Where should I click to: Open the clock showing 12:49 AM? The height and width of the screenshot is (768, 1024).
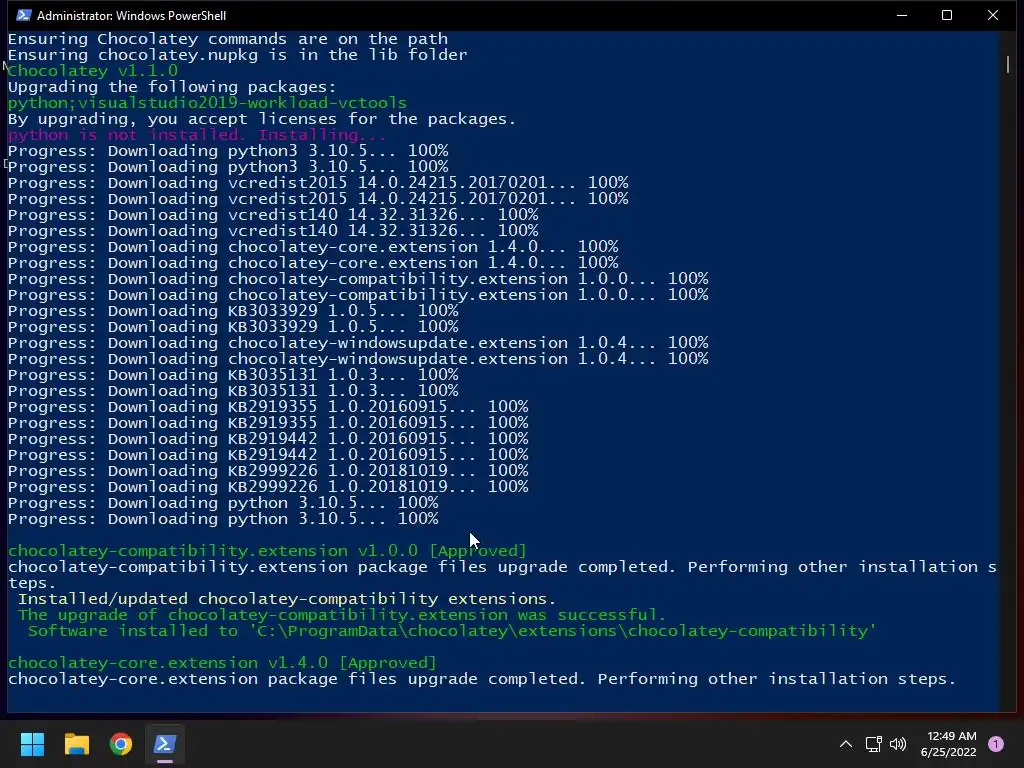point(948,744)
